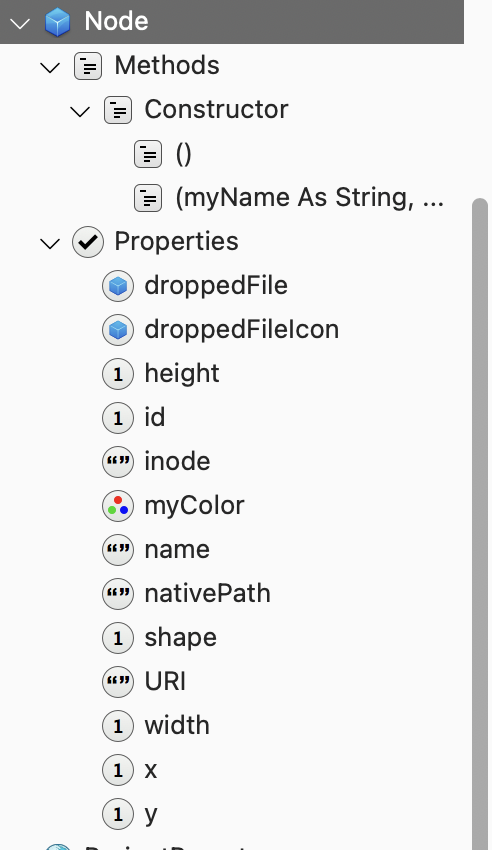This screenshot has height=850, width=492.
Task: Click the RGB color dots icon for myColor
Action: (x=118, y=506)
